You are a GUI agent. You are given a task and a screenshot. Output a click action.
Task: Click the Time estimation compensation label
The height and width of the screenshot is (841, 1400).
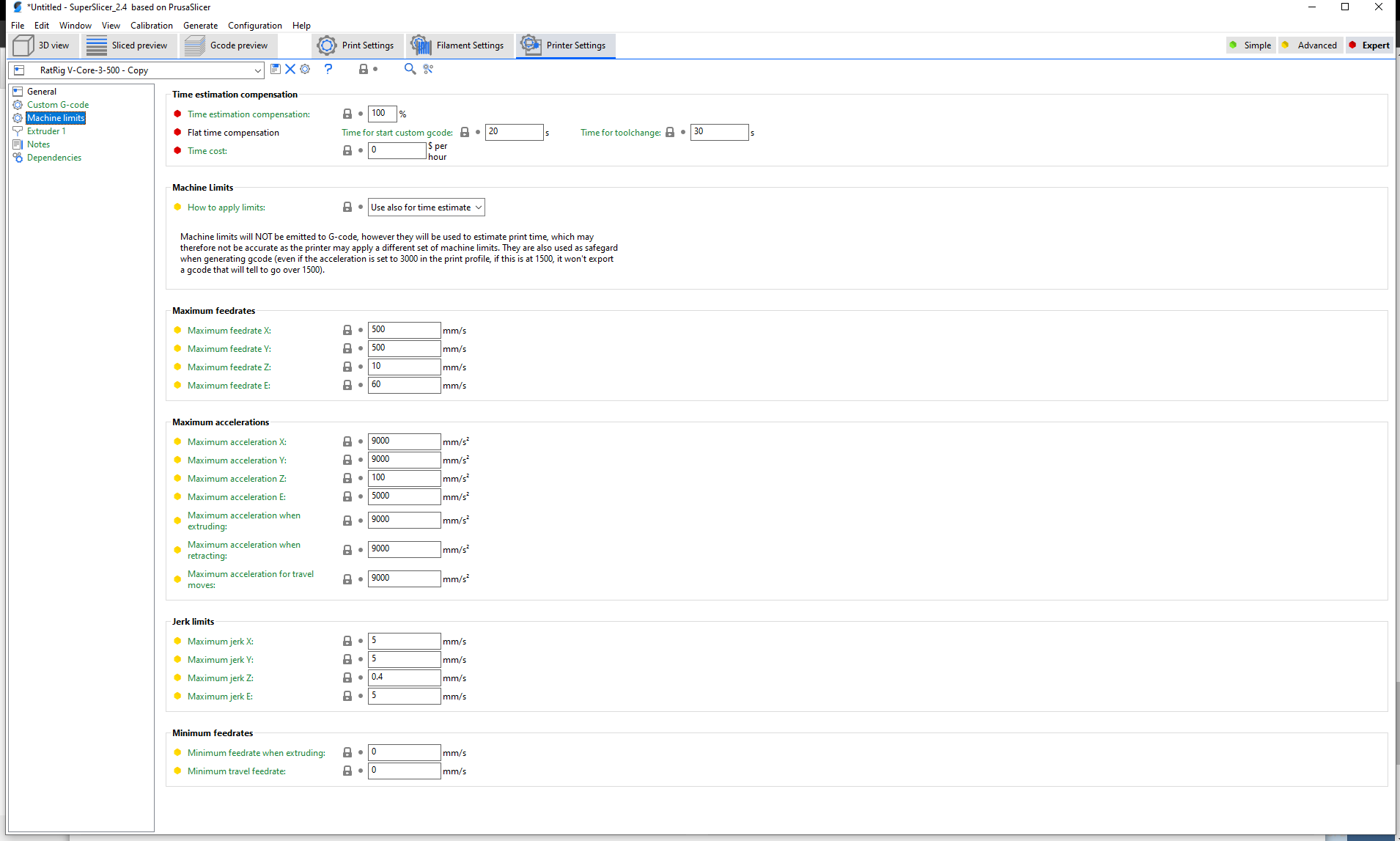pyautogui.click(x=248, y=114)
